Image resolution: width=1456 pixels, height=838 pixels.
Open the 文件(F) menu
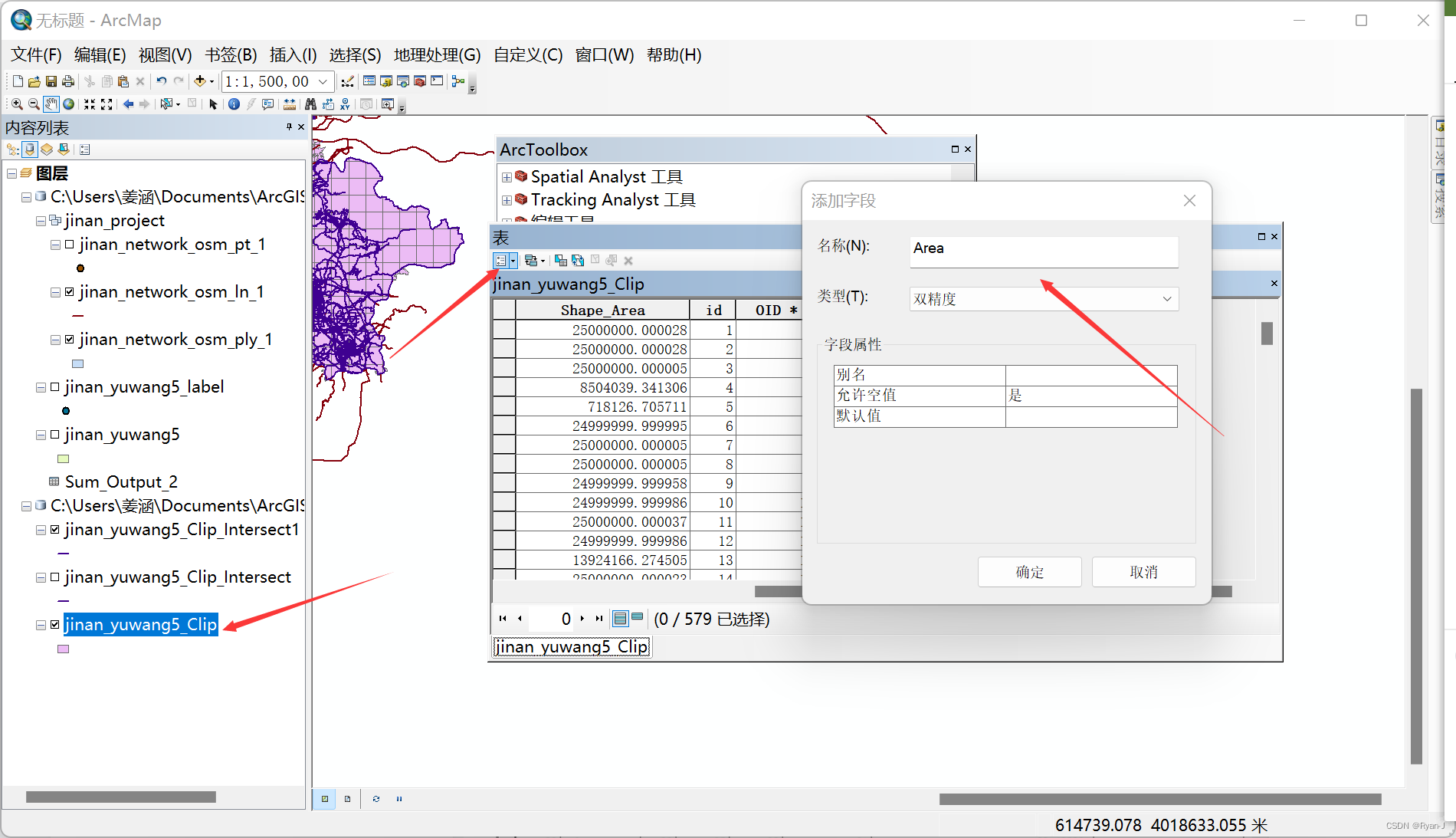(36, 55)
